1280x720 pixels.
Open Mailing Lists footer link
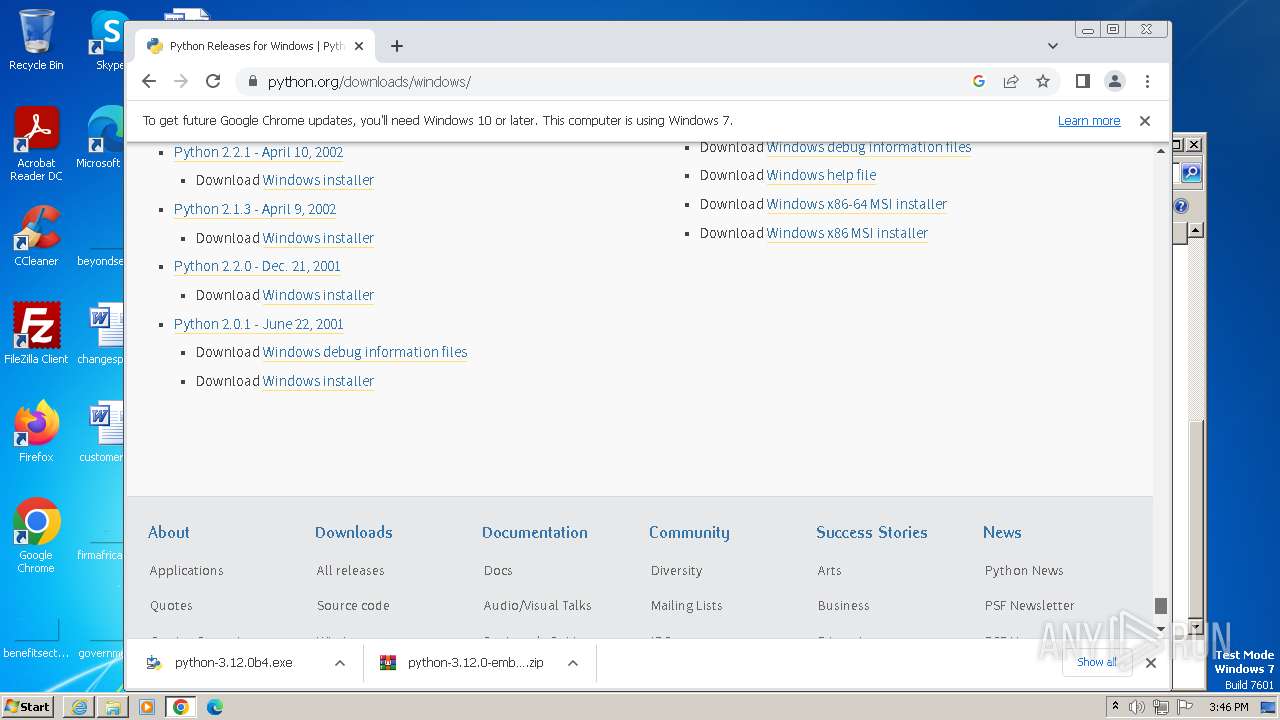coord(686,605)
